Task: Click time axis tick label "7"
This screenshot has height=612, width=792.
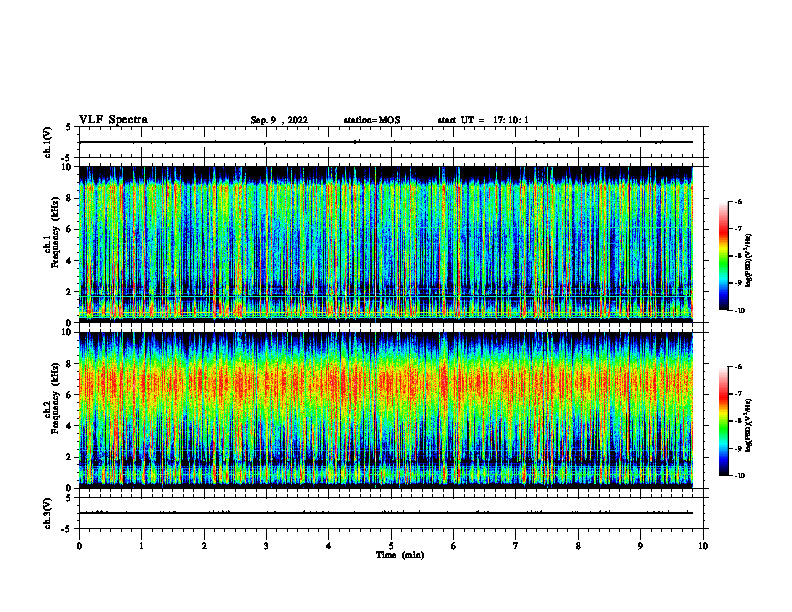Action: pos(516,546)
